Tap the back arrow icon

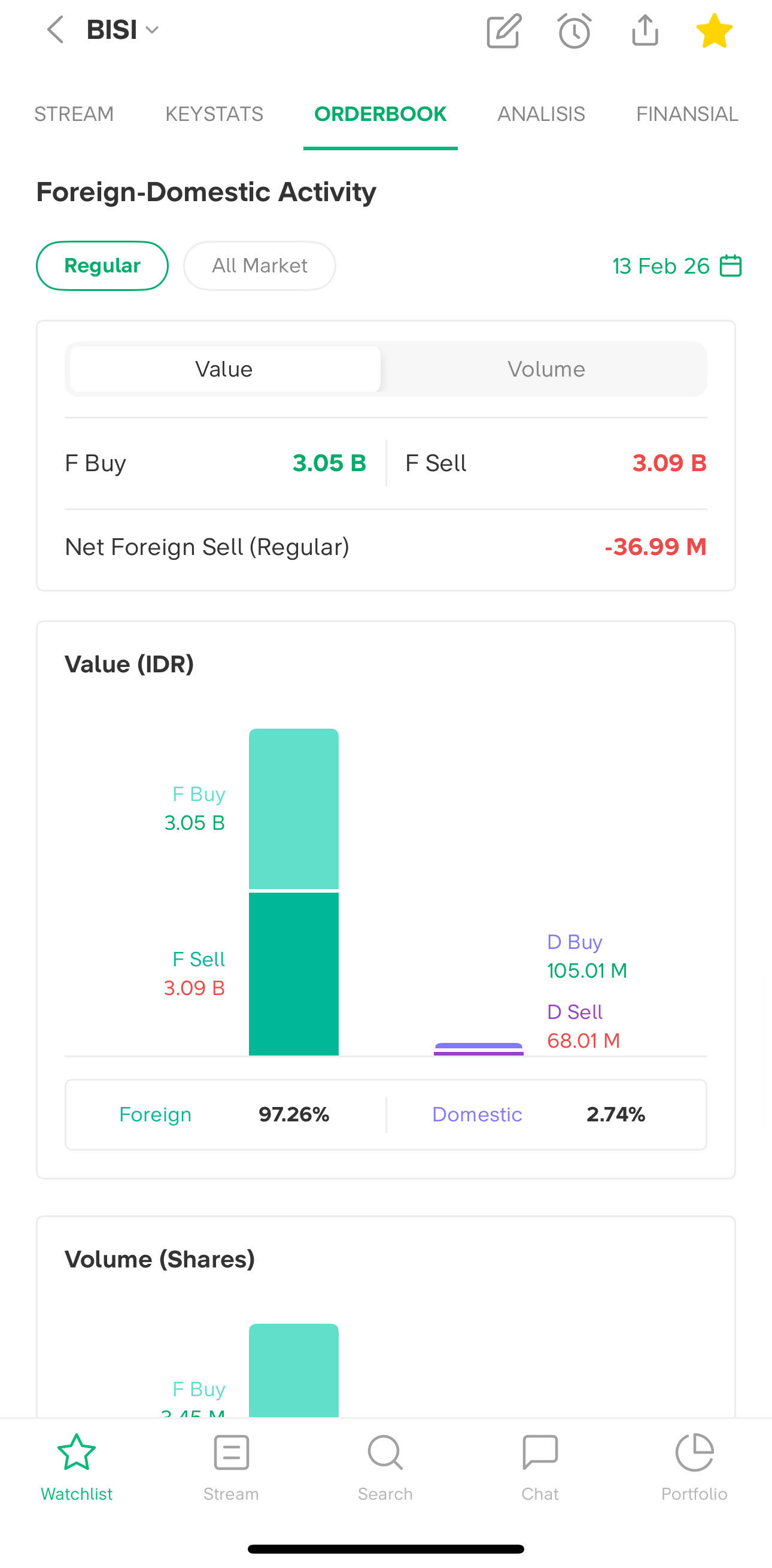pyautogui.click(x=54, y=30)
